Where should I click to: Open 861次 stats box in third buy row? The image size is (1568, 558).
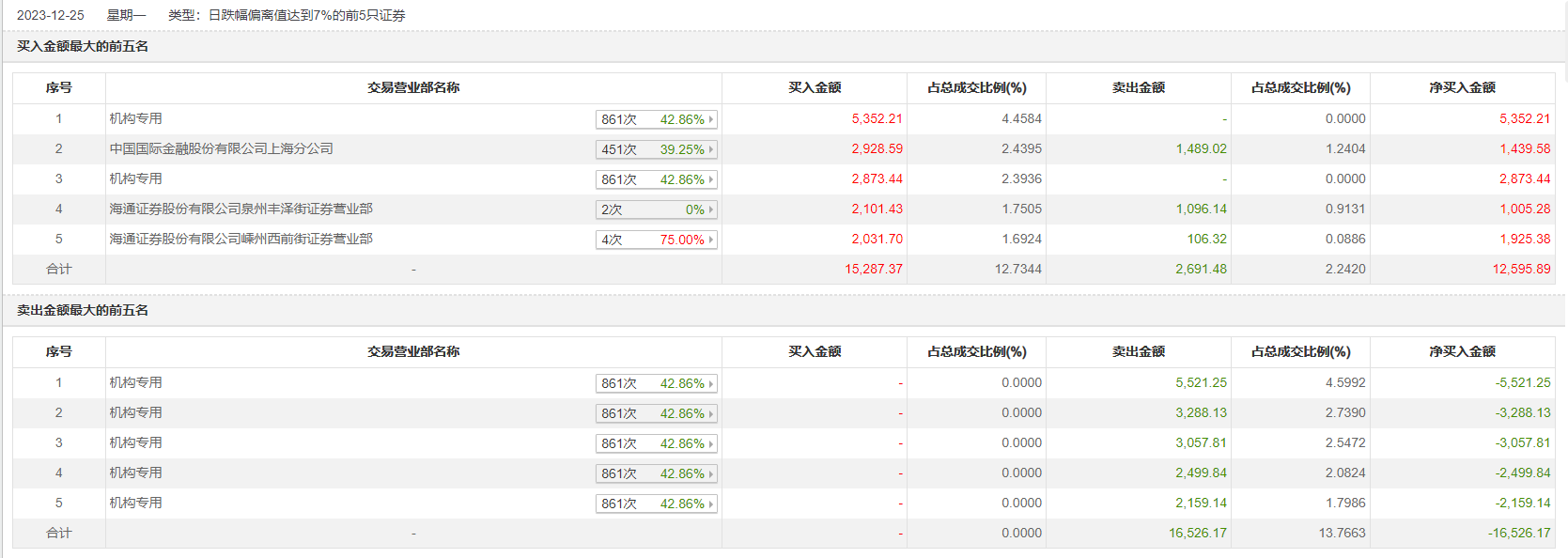(656, 179)
